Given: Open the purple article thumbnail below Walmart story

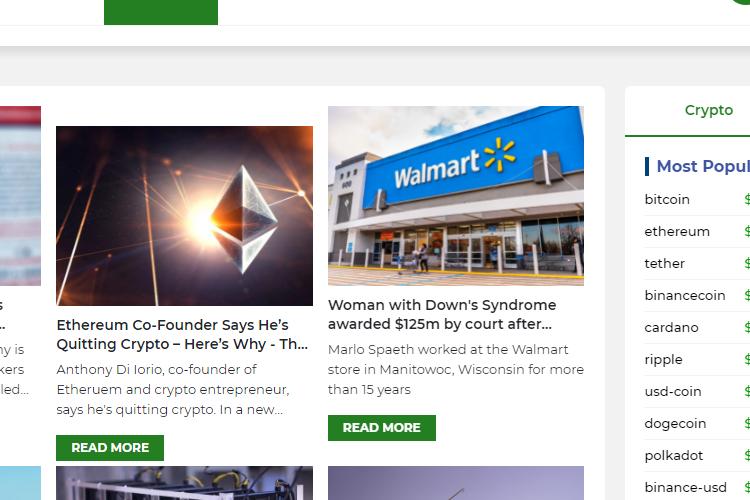Looking at the screenshot, I should point(456,483).
